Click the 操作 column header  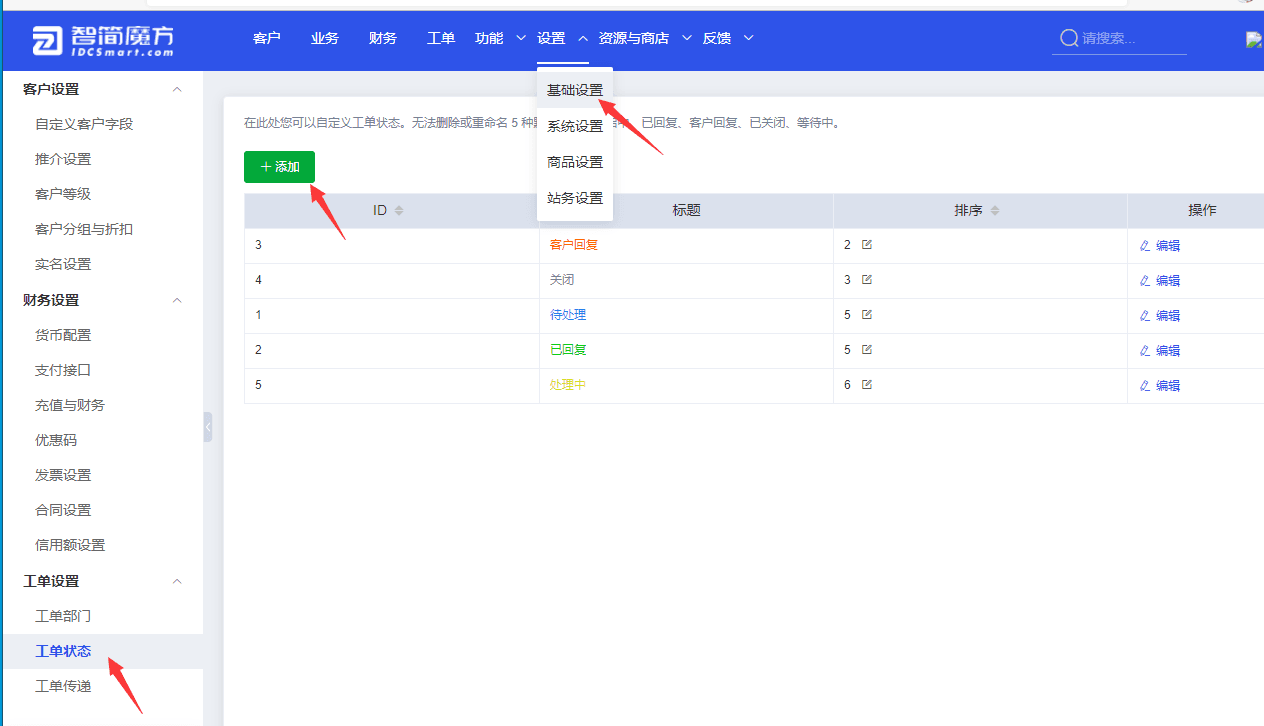pos(1202,210)
